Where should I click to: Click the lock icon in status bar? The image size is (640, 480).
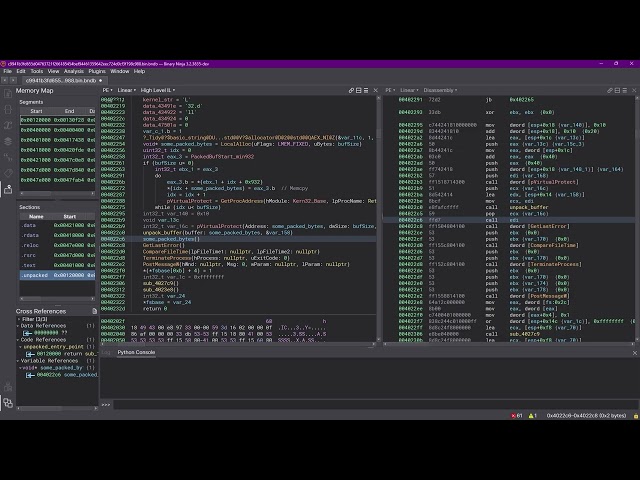[636, 416]
